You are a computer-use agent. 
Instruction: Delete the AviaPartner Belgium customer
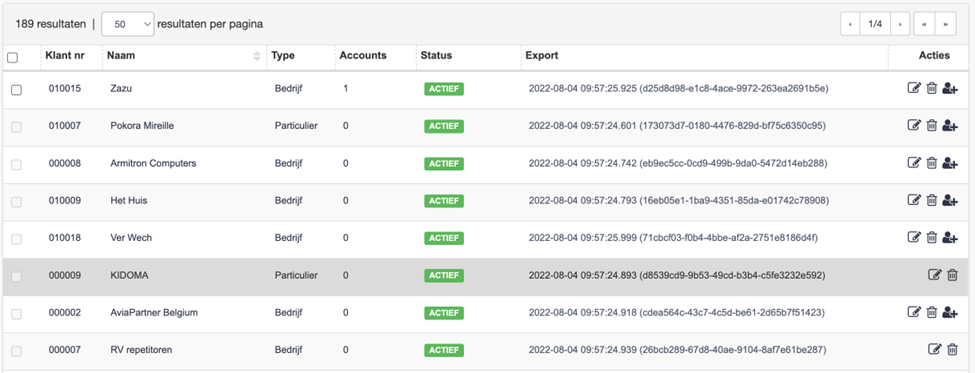(x=931, y=312)
